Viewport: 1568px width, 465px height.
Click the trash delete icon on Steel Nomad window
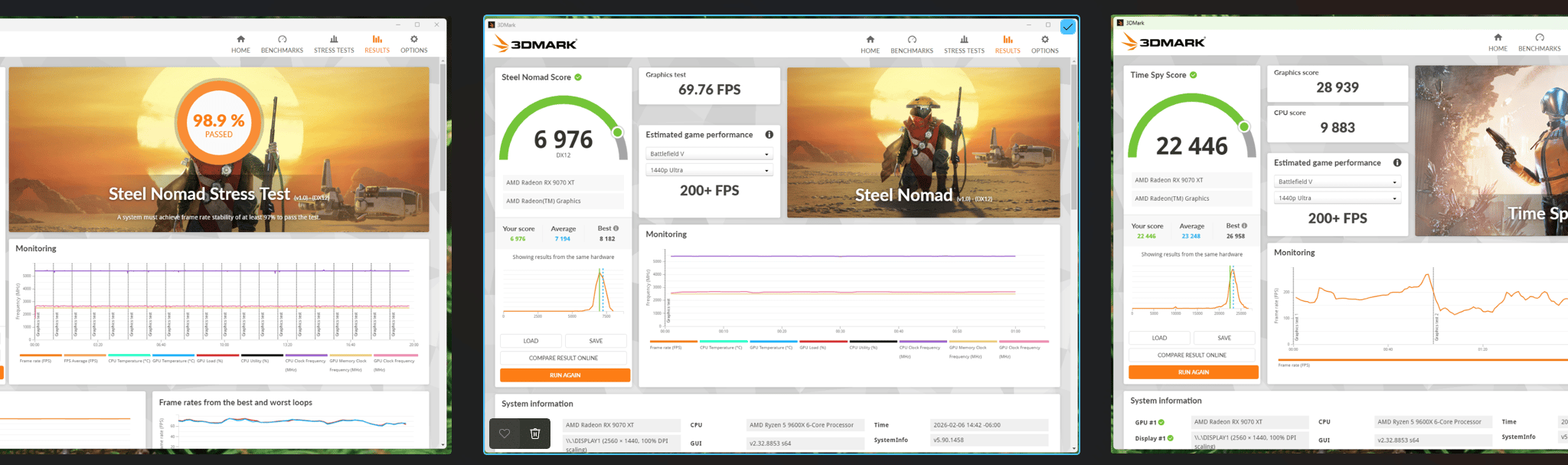[x=535, y=434]
